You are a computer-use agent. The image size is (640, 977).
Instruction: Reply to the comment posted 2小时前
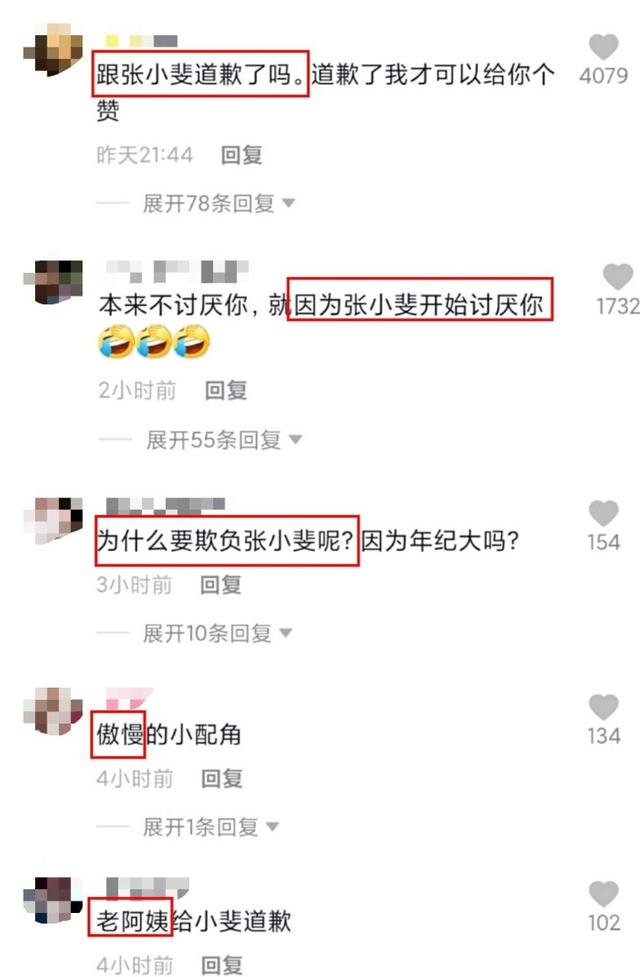coord(226,391)
